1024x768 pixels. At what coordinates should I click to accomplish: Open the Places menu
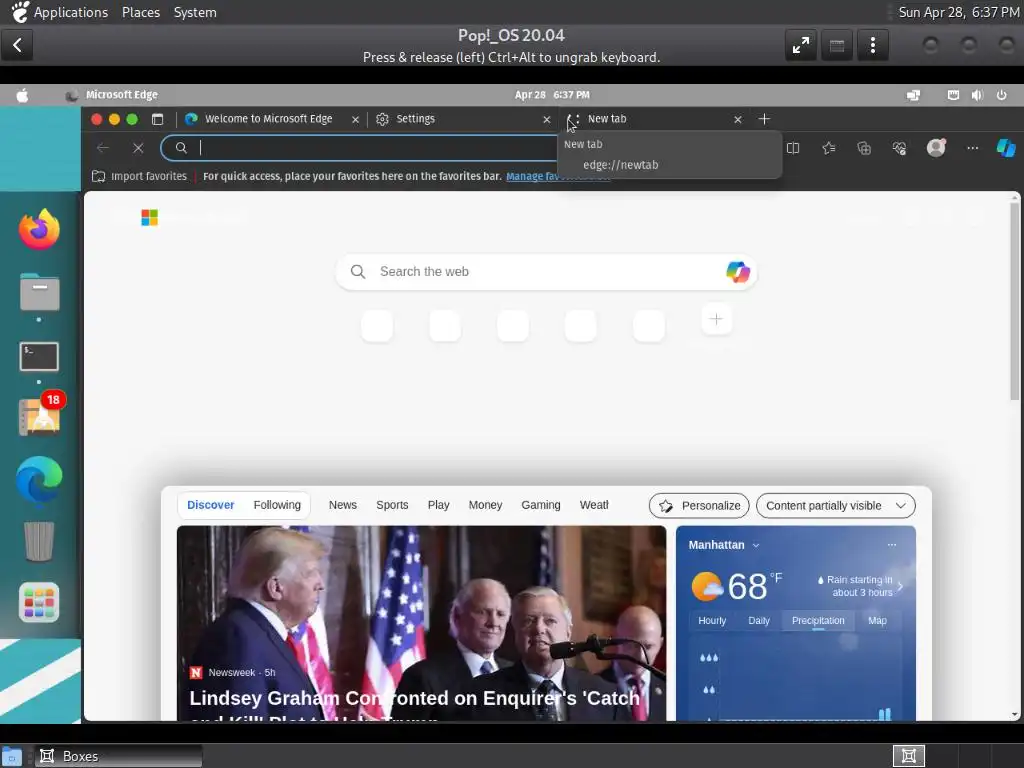141,12
